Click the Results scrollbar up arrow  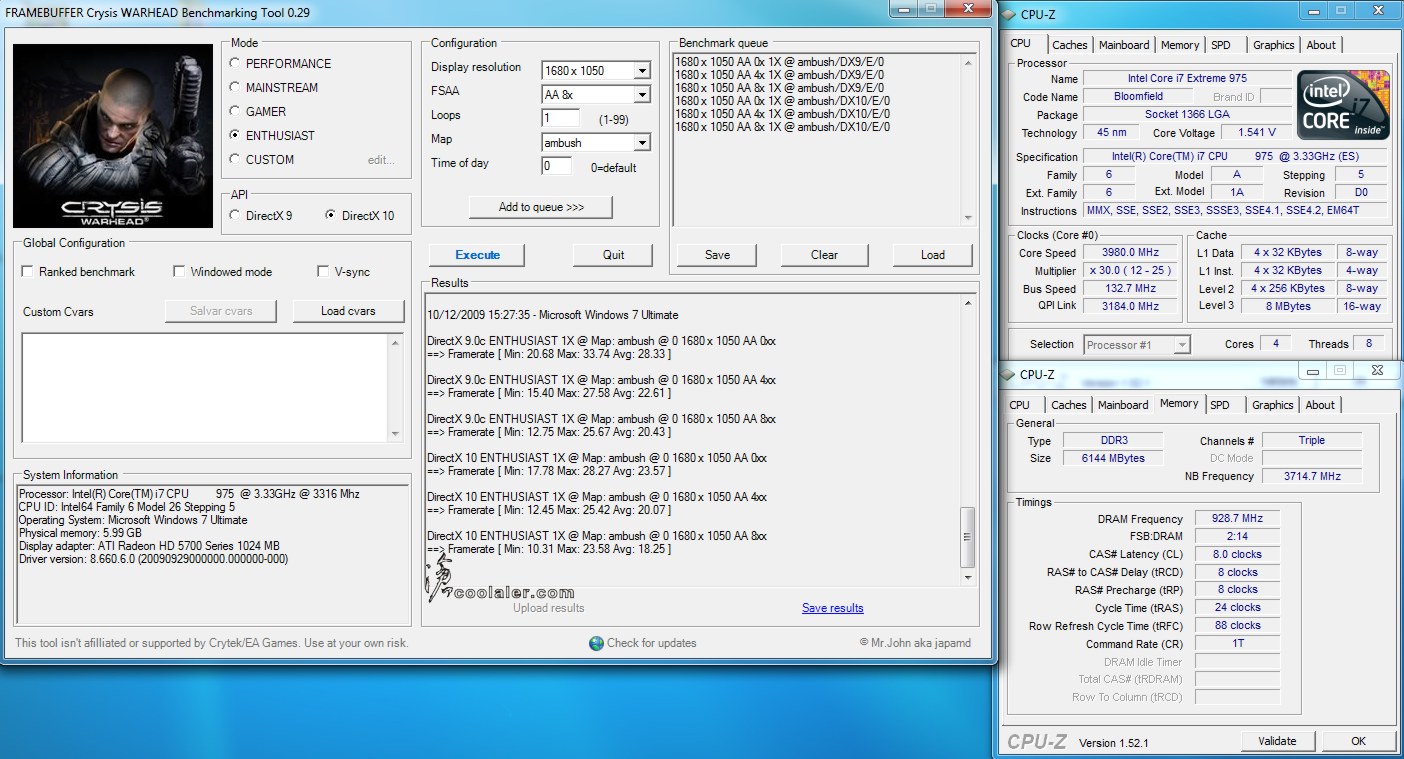(x=967, y=303)
